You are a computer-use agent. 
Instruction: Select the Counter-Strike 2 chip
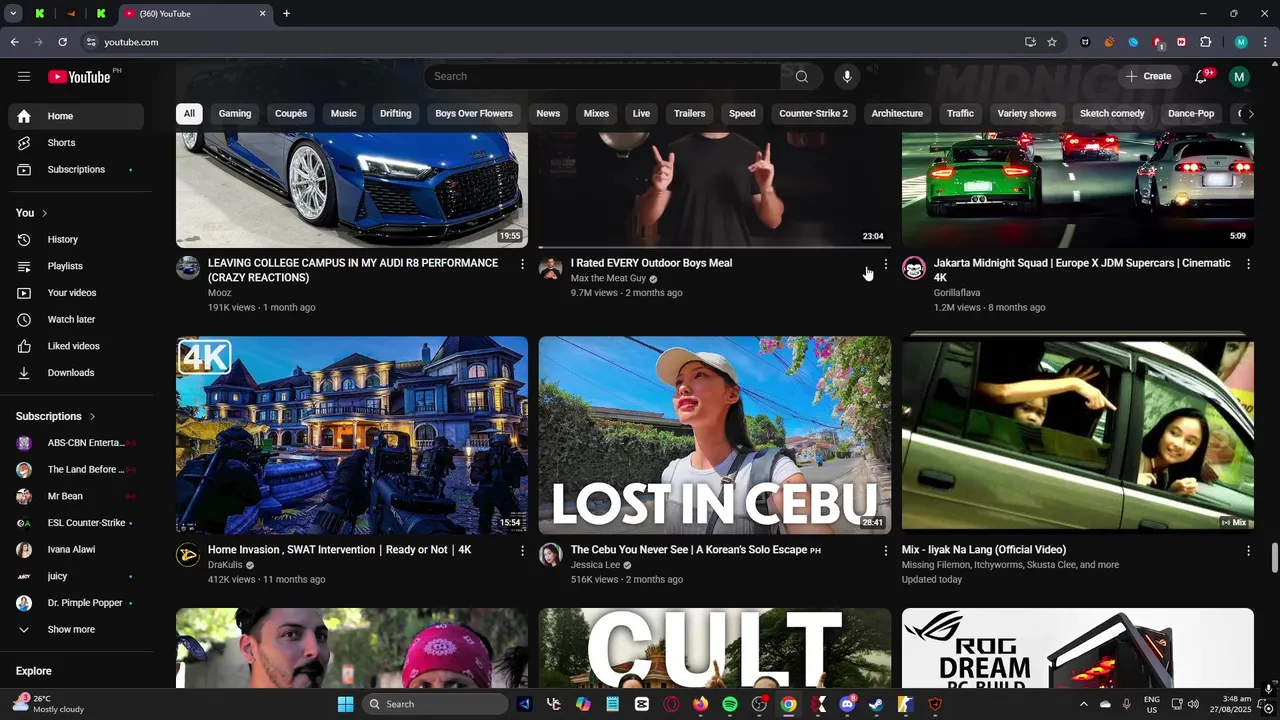coord(813,114)
